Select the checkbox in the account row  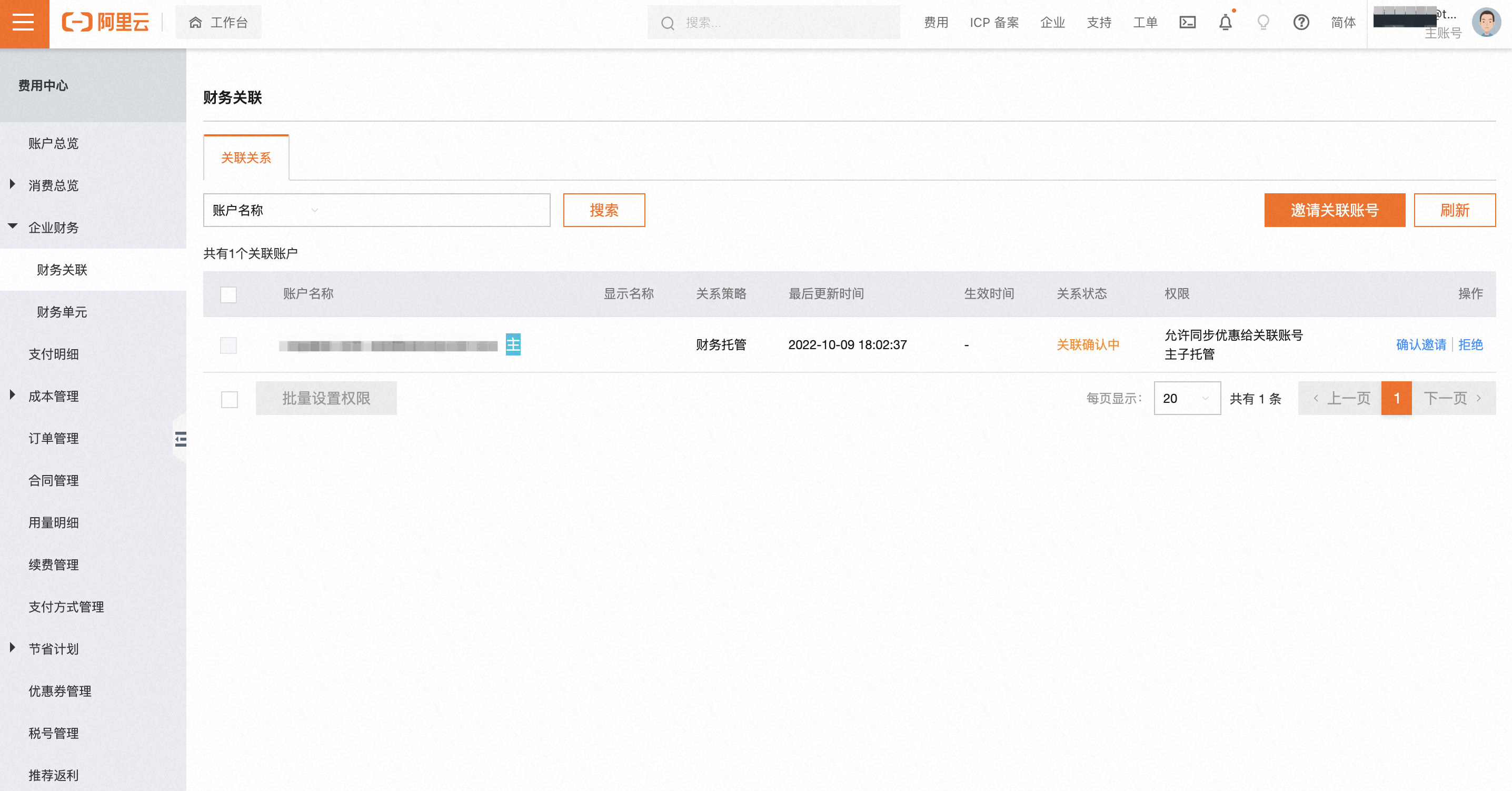(228, 345)
